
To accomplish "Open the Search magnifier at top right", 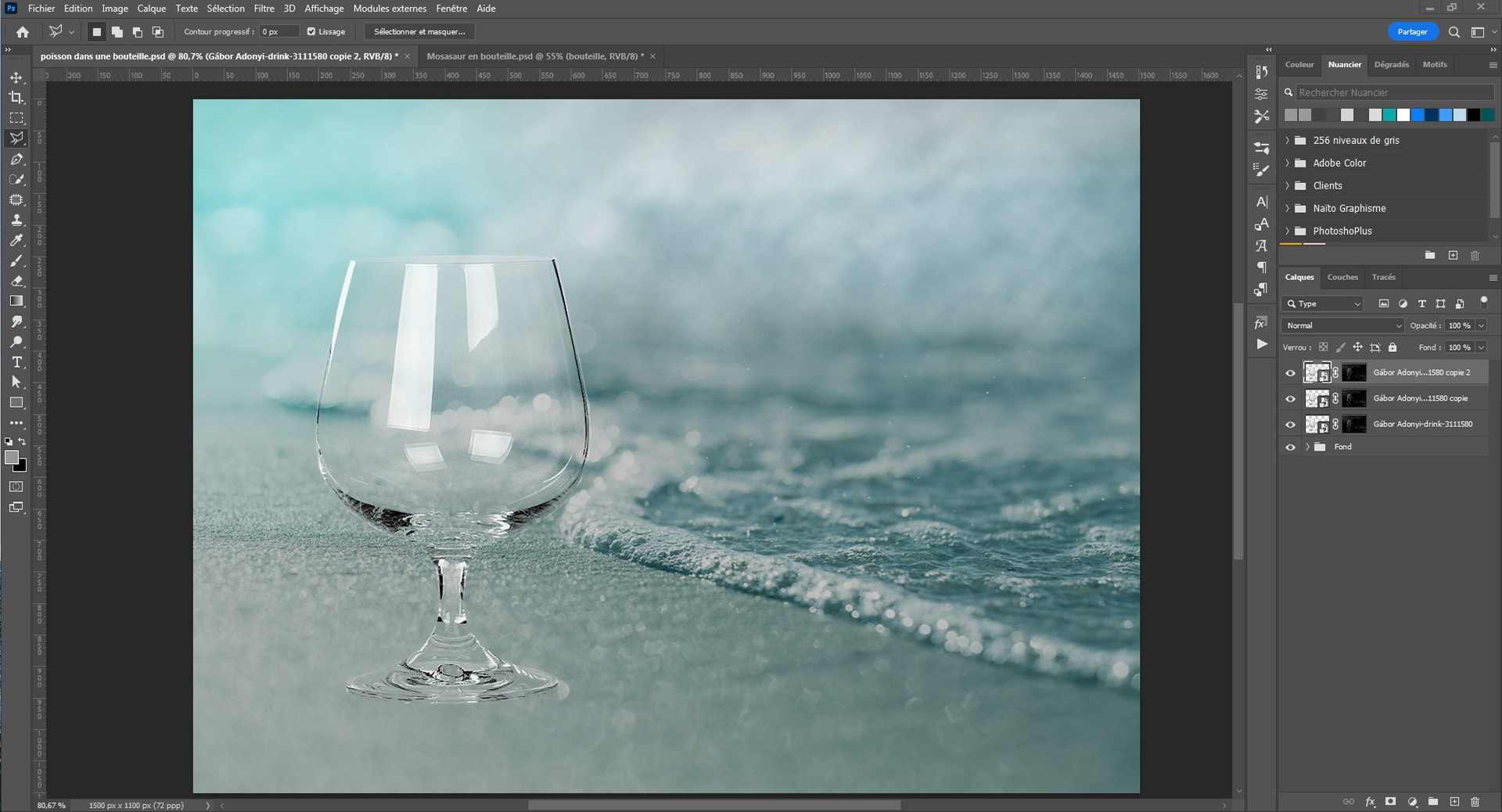I will coord(1453,32).
